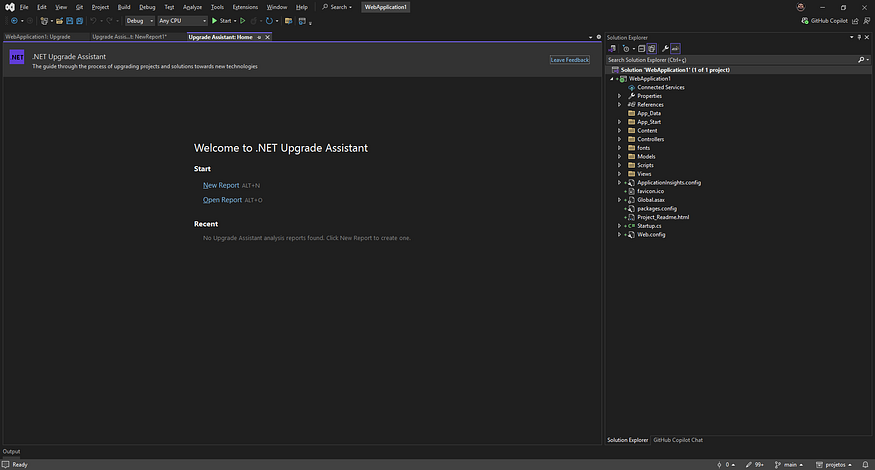Click the Undo icon in the toolbar
The height and width of the screenshot is (470, 875).
click(93, 20)
